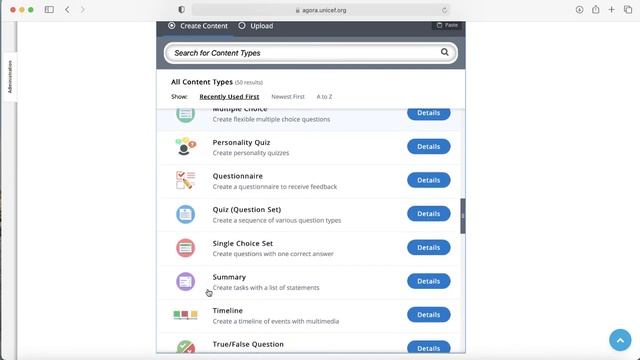The image size is (640, 360).
Task: Toggle the Safari sidebar icon
Action: 49,9
